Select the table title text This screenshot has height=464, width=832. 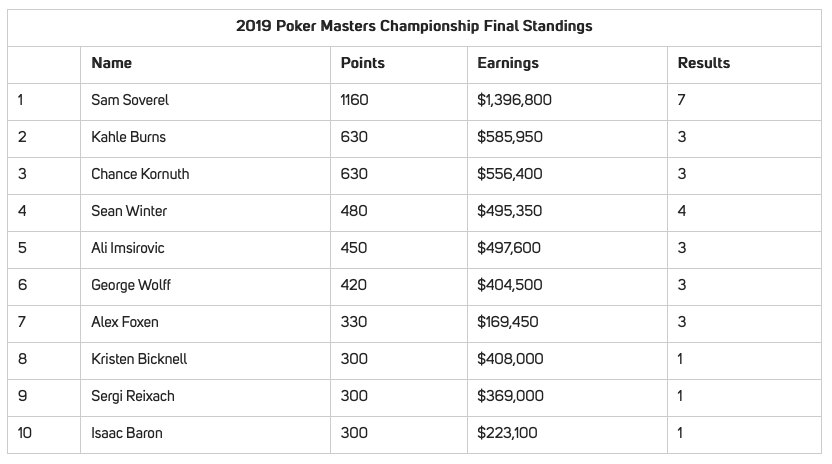[x=414, y=26]
